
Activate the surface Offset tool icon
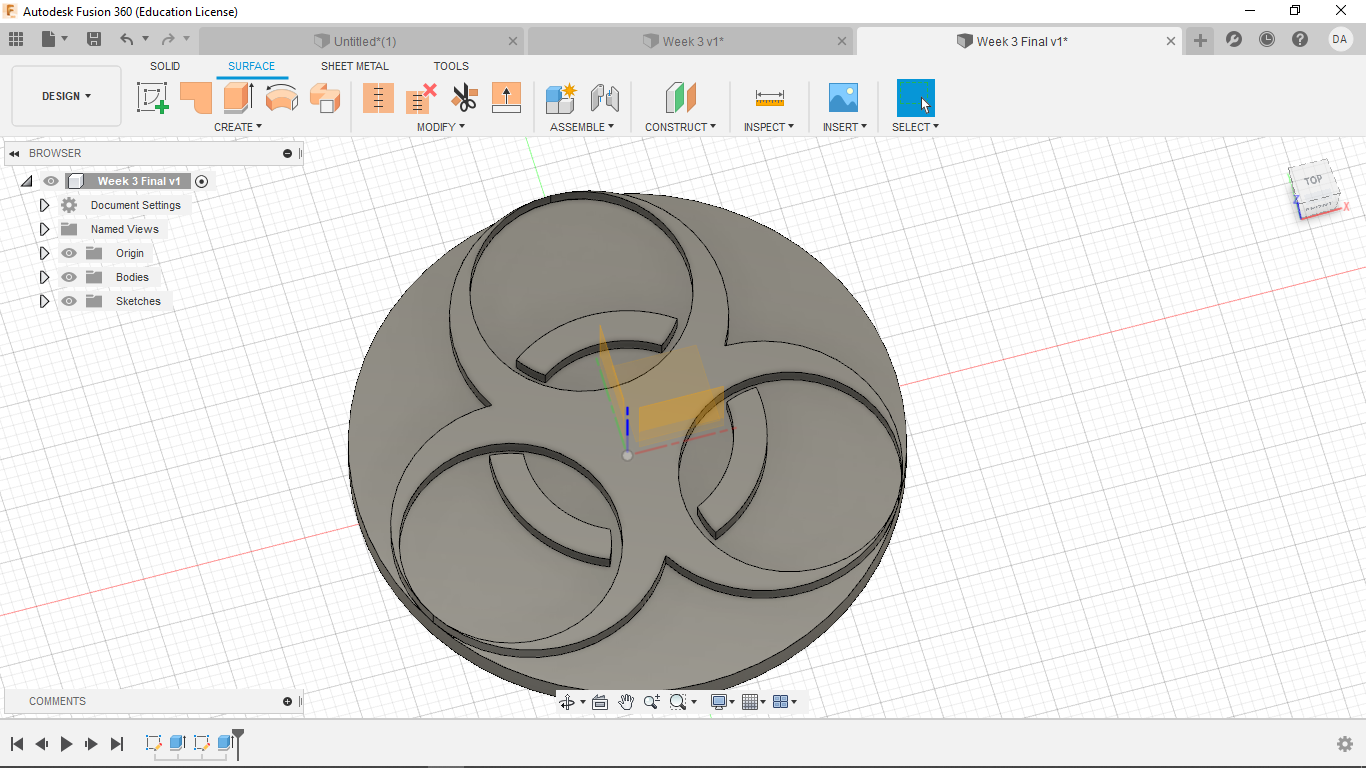click(x=325, y=98)
